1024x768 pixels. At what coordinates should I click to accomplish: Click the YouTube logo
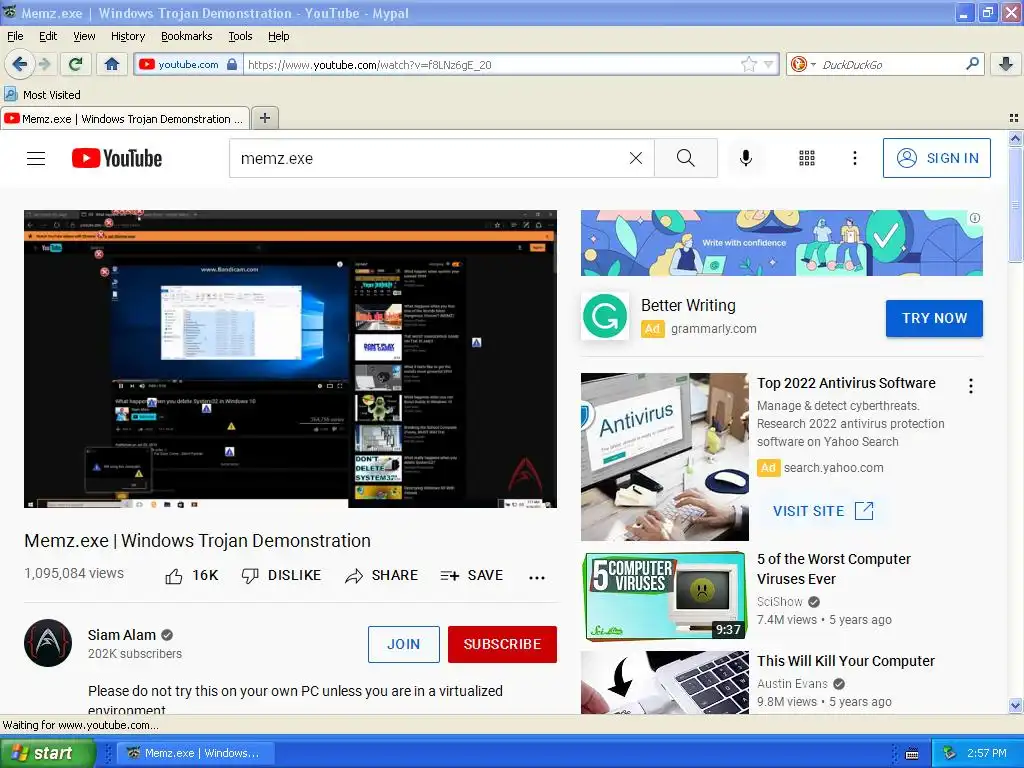[117, 158]
